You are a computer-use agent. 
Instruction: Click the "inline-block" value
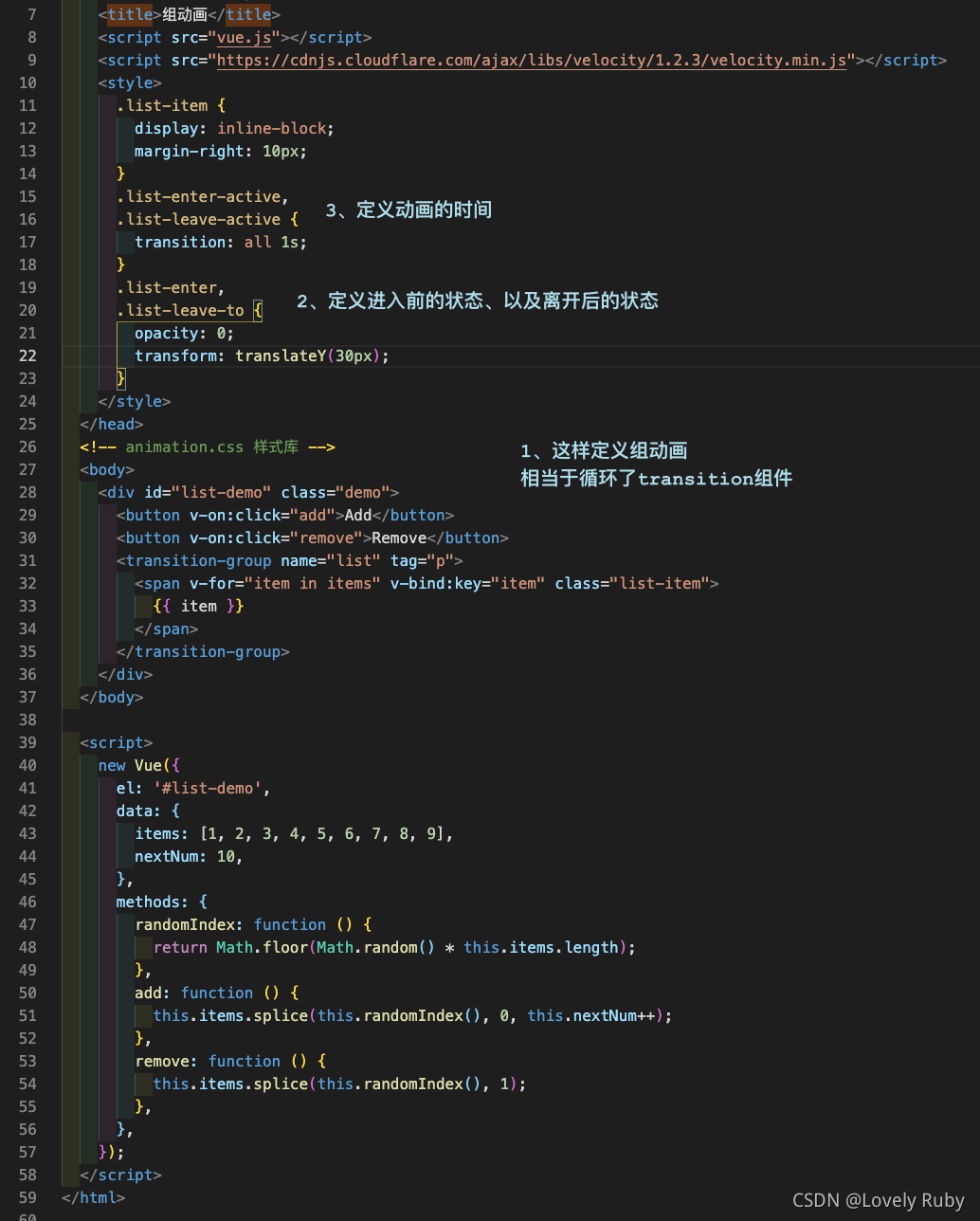coord(272,128)
